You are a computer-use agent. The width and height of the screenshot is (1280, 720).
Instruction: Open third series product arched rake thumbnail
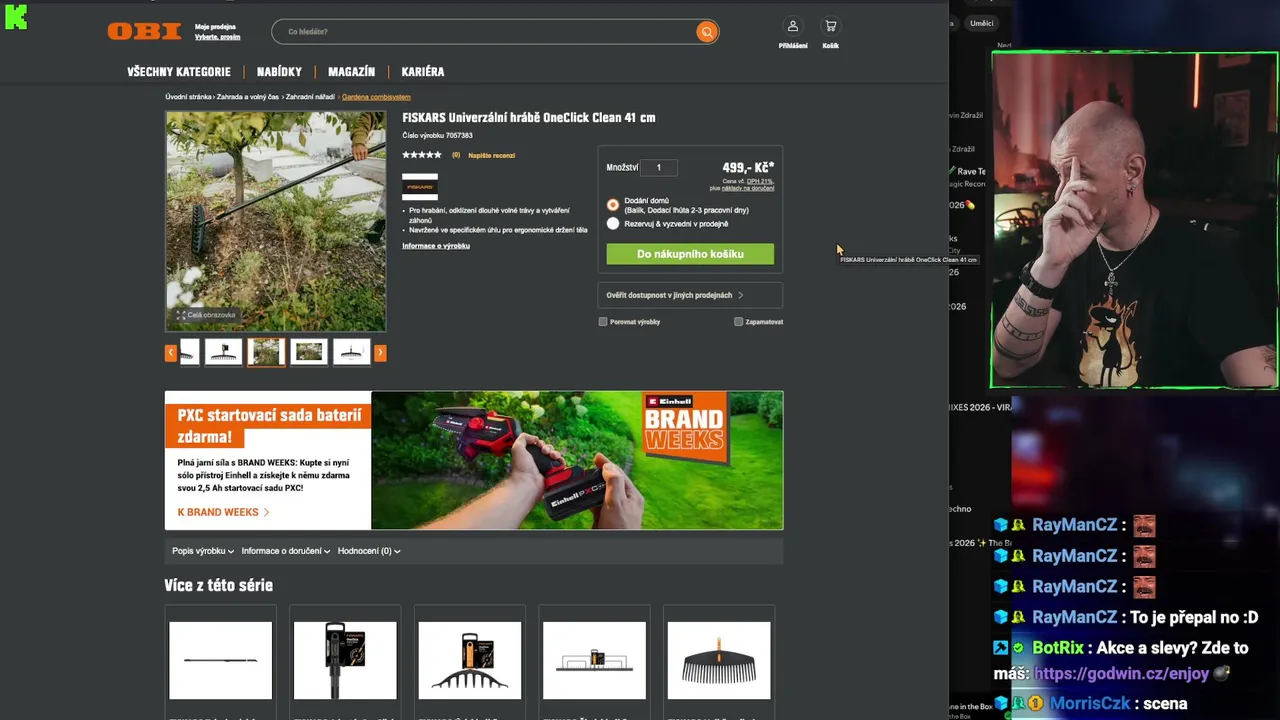[470, 660]
